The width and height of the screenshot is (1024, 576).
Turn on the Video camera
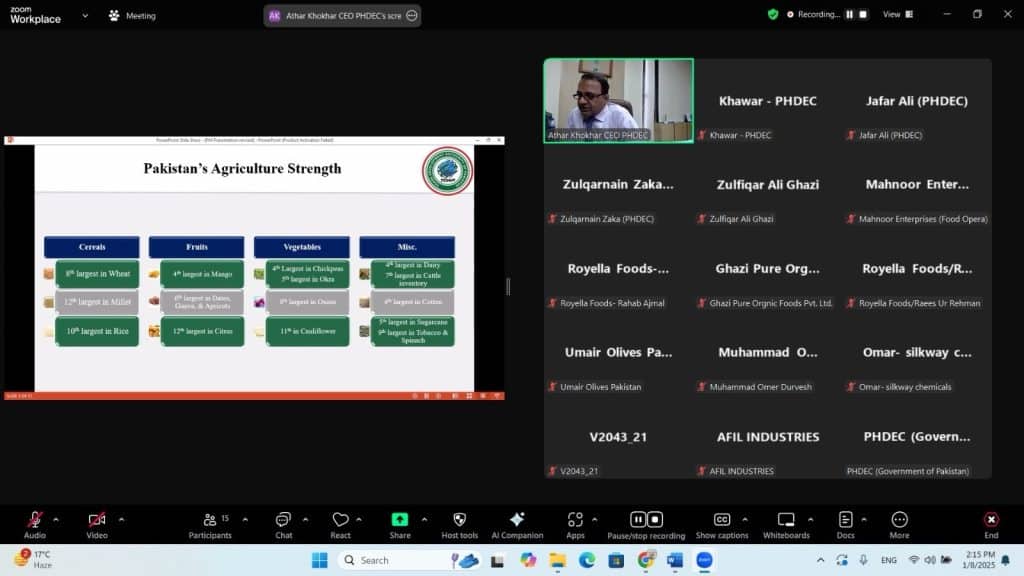tap(97, 520)
